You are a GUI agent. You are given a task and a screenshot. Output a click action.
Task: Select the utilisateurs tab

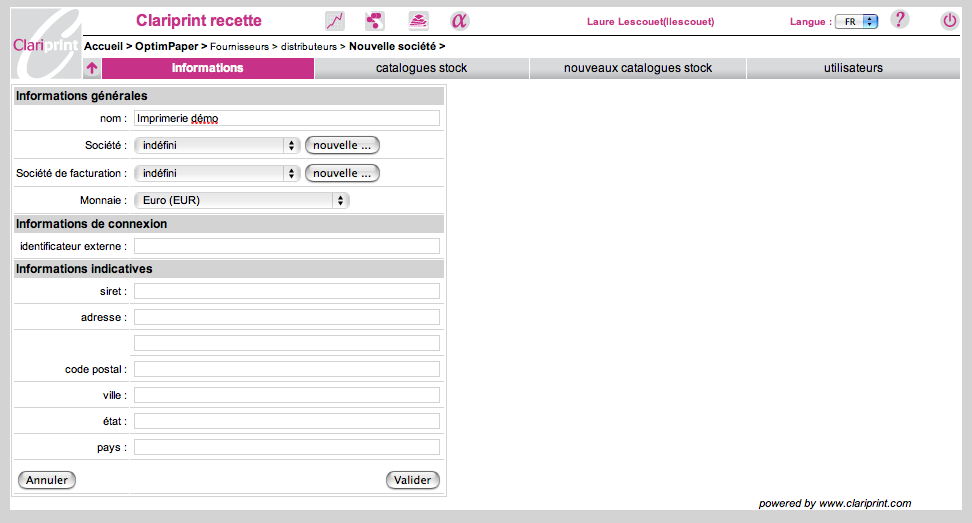pyautogui.click(x=852, y=68)
